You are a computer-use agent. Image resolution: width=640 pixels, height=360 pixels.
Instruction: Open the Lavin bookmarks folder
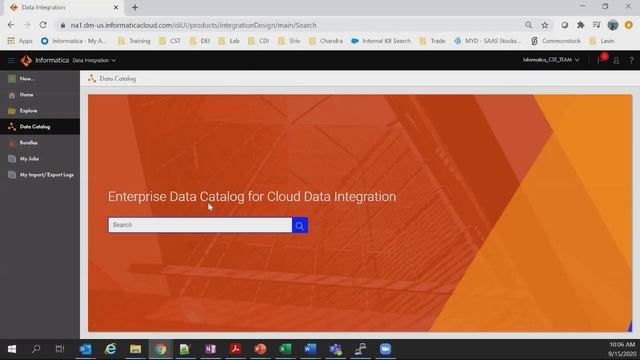pyautogui.click(x=602, y=41)
